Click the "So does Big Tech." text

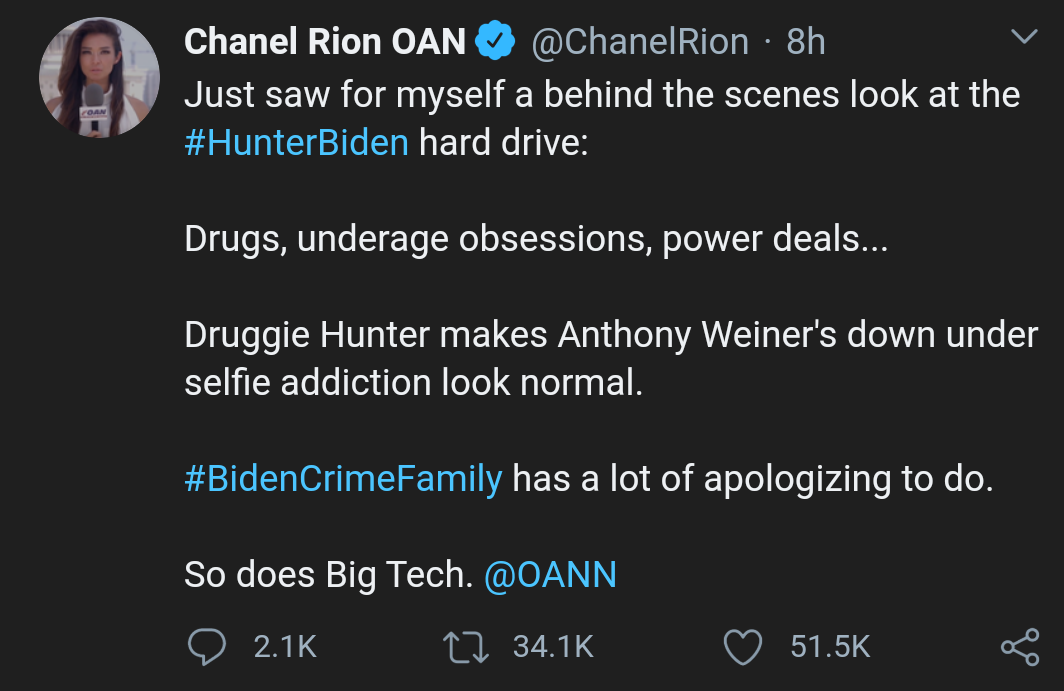coord(328,575)
